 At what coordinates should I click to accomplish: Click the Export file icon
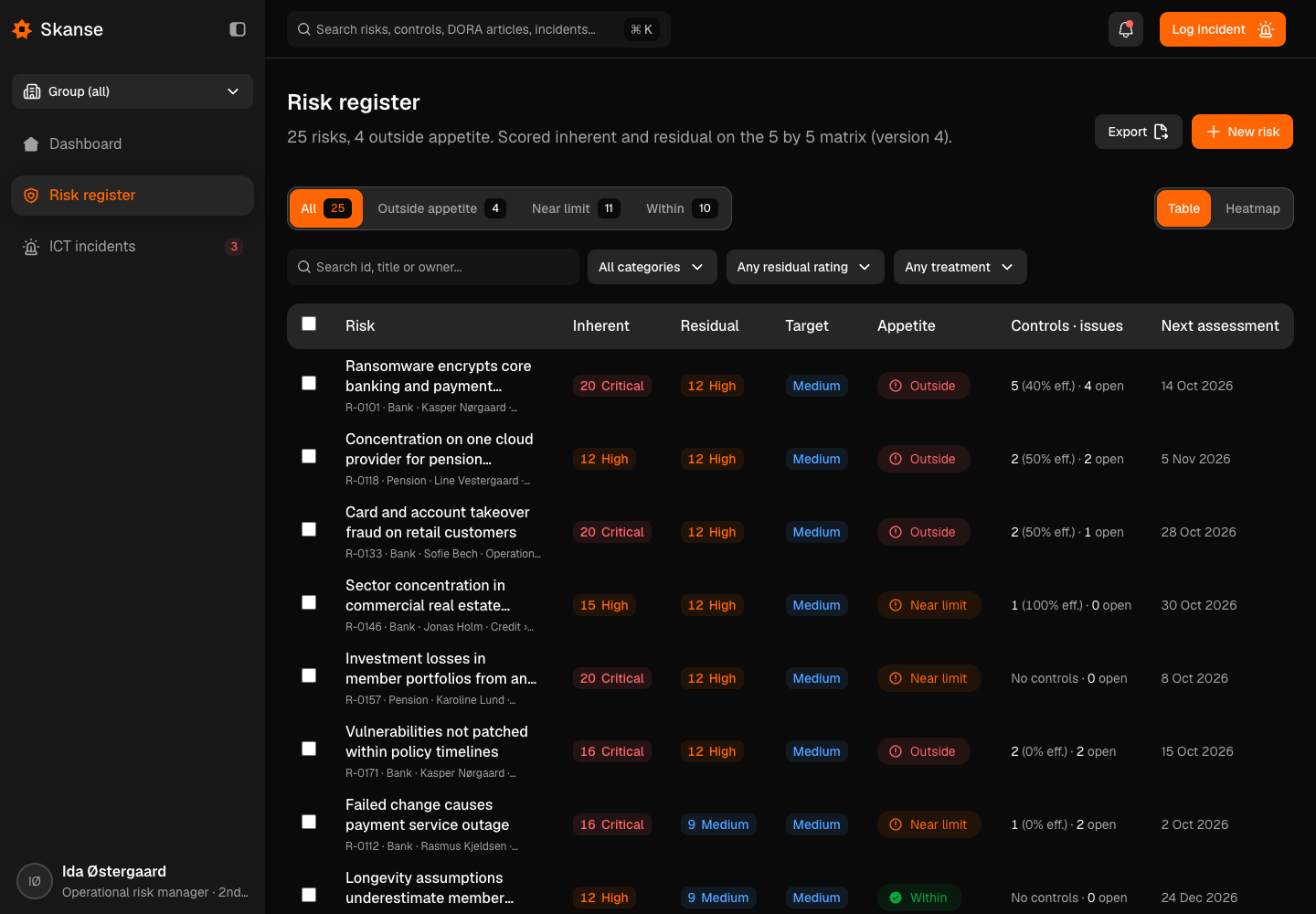(x=1162, y=132)
